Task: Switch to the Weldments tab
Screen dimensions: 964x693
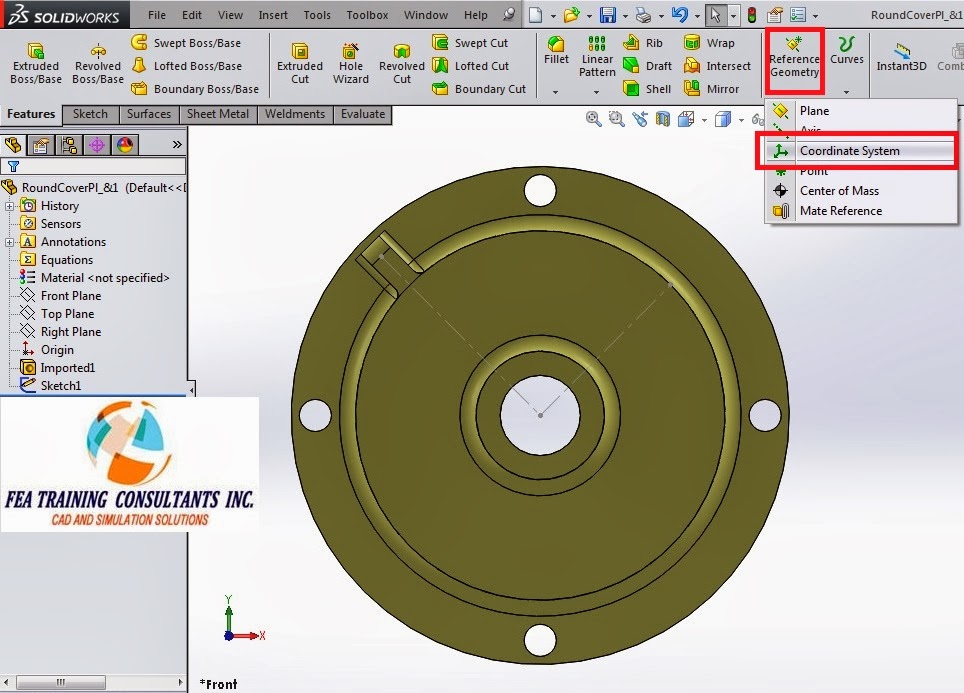Action: coord(295,114)
